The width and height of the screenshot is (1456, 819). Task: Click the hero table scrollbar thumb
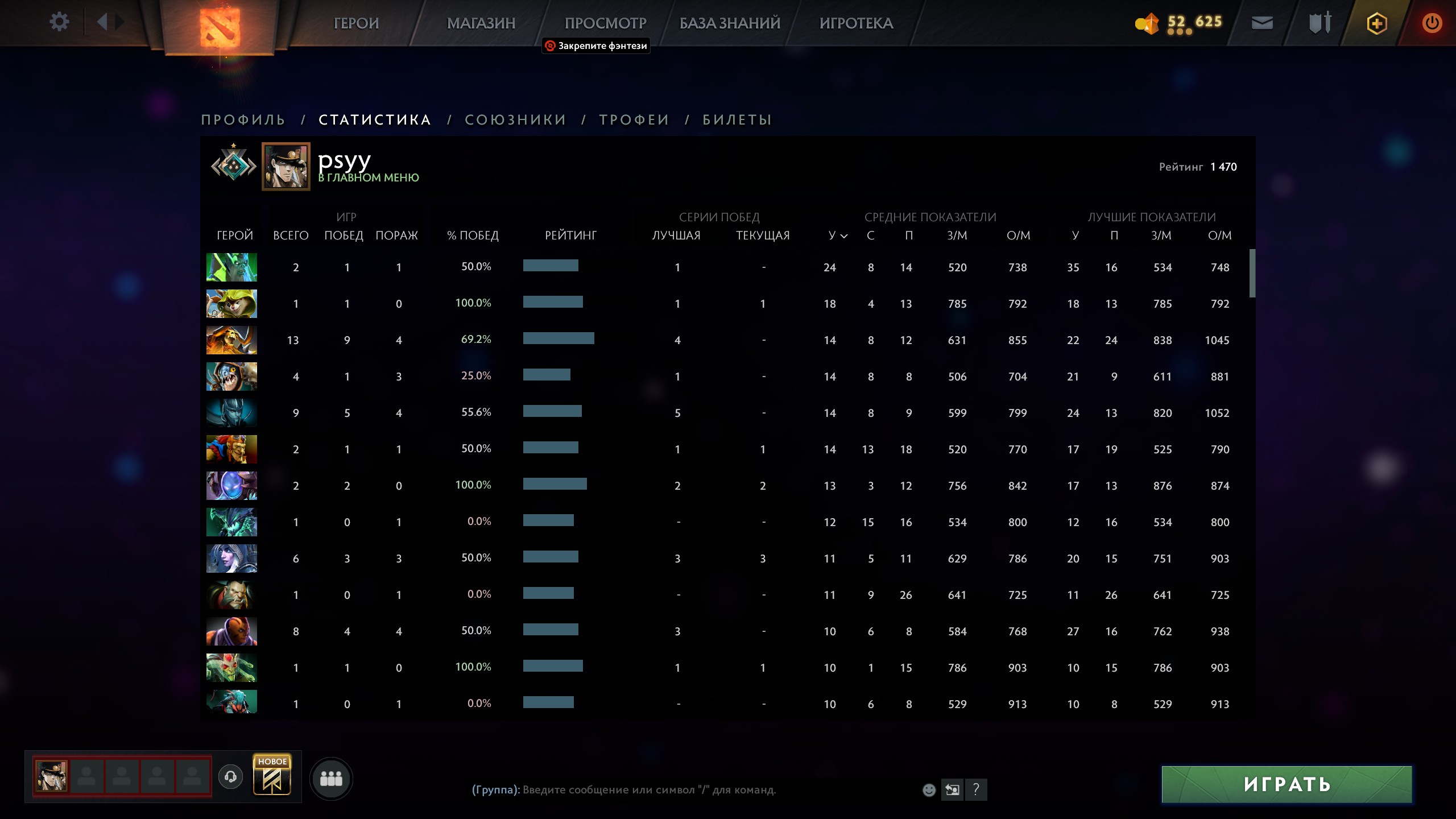[x=1252, y=273]
